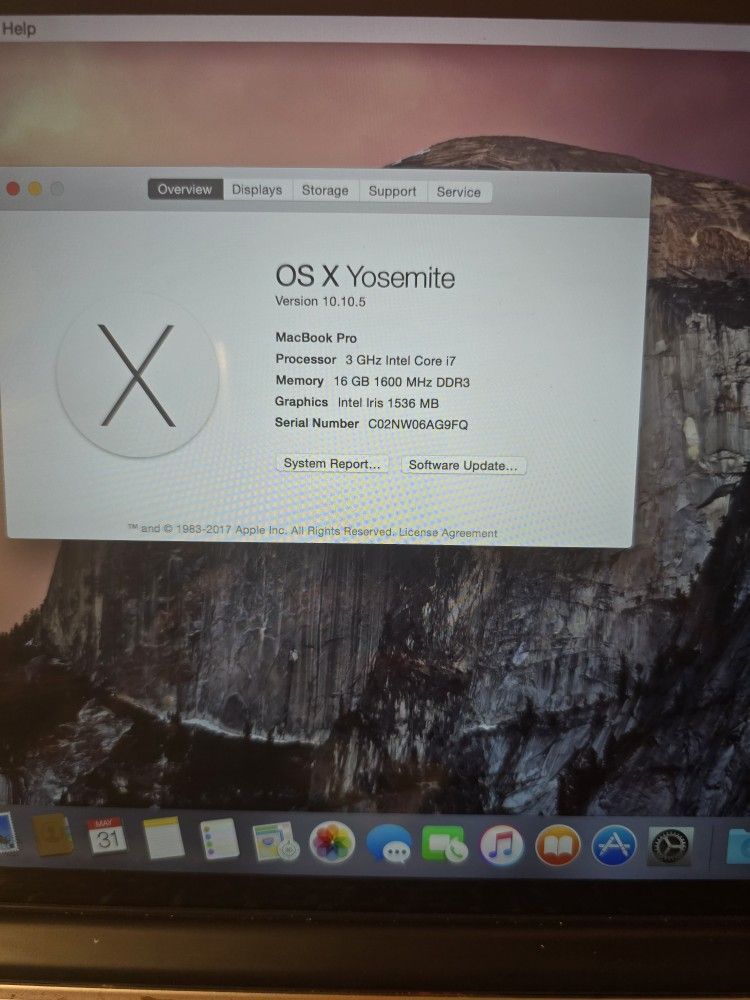Launch Photos from the Dock
This screenshot has width=750, height=1000.
click(x=332, y=842)
